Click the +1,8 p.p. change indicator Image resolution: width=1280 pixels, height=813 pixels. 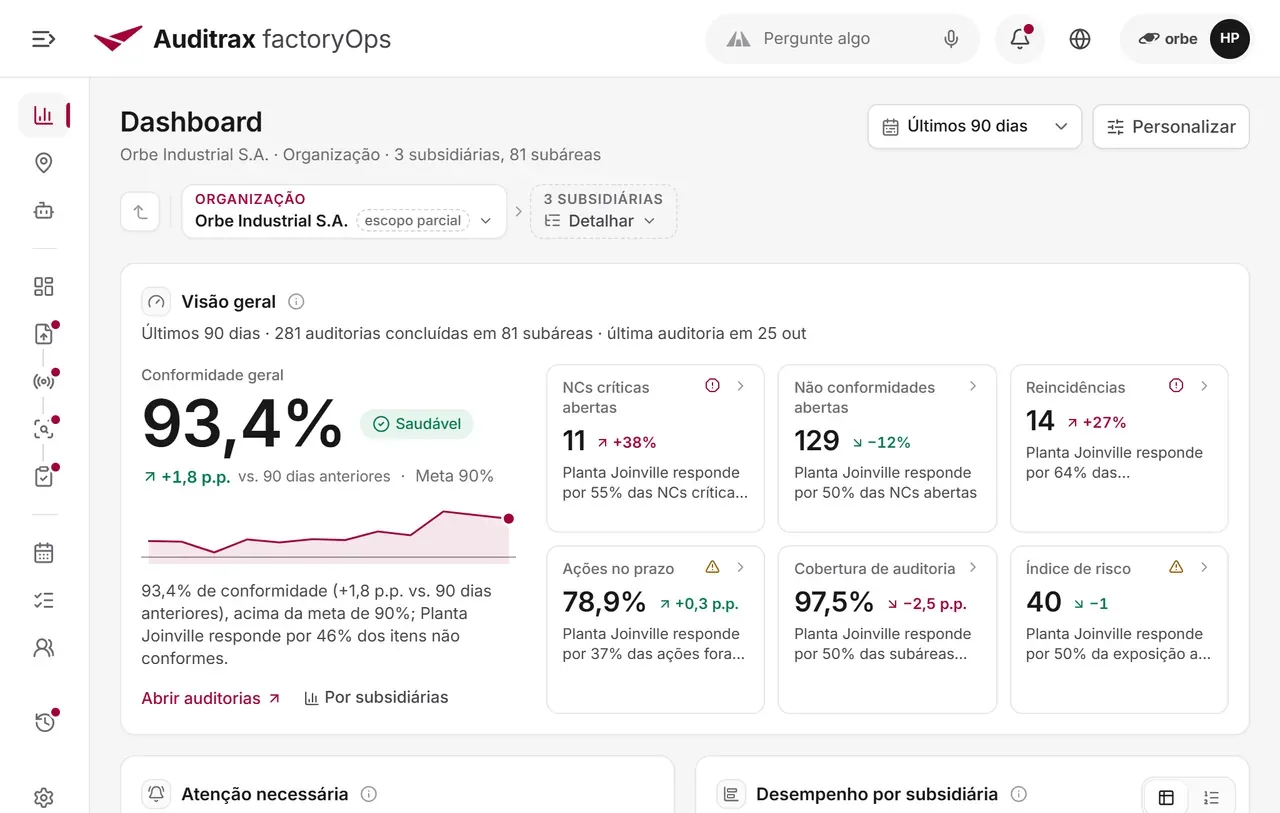pos(187,477)
